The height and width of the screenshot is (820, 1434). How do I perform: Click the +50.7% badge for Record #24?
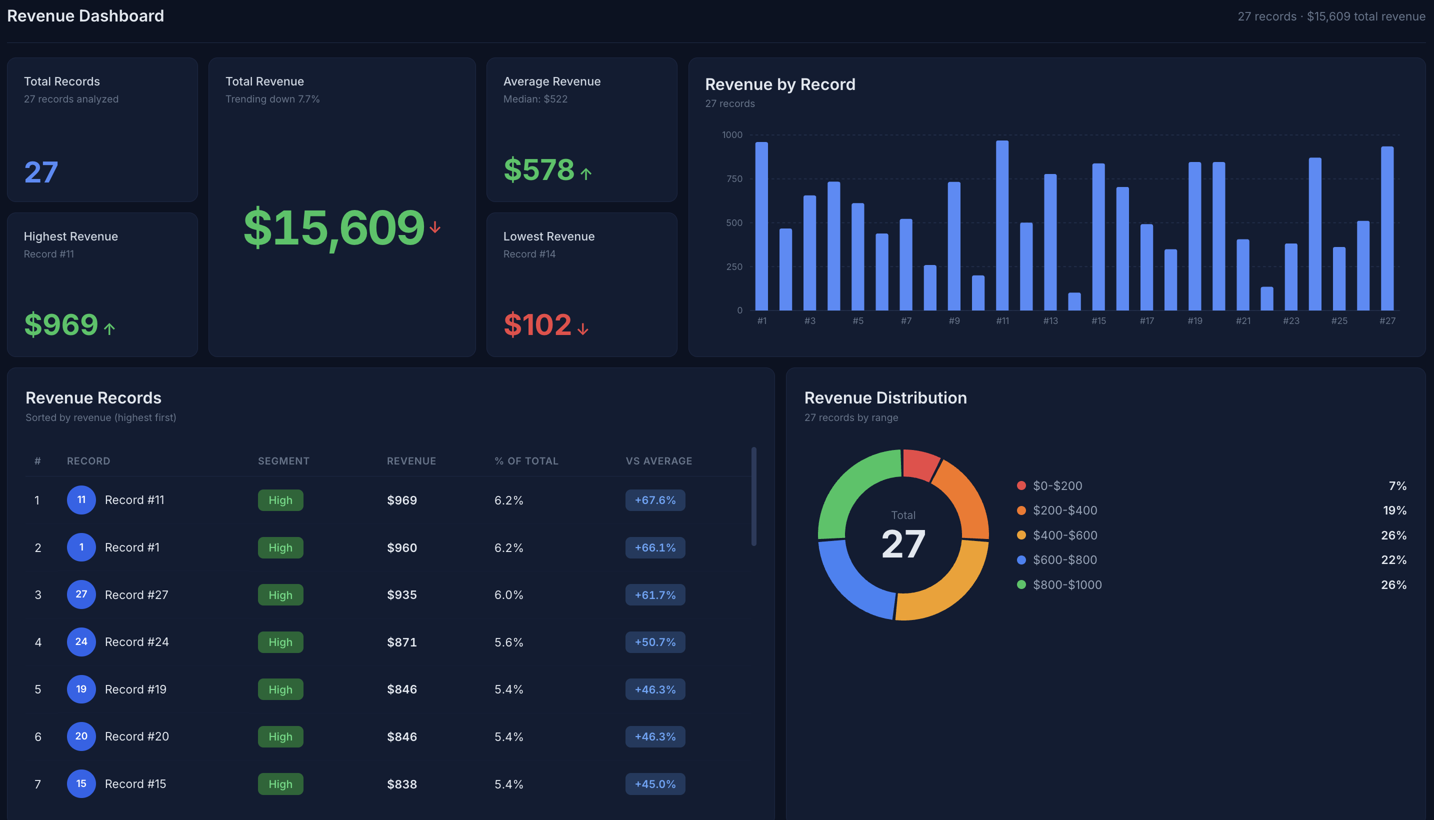point(655,642)
